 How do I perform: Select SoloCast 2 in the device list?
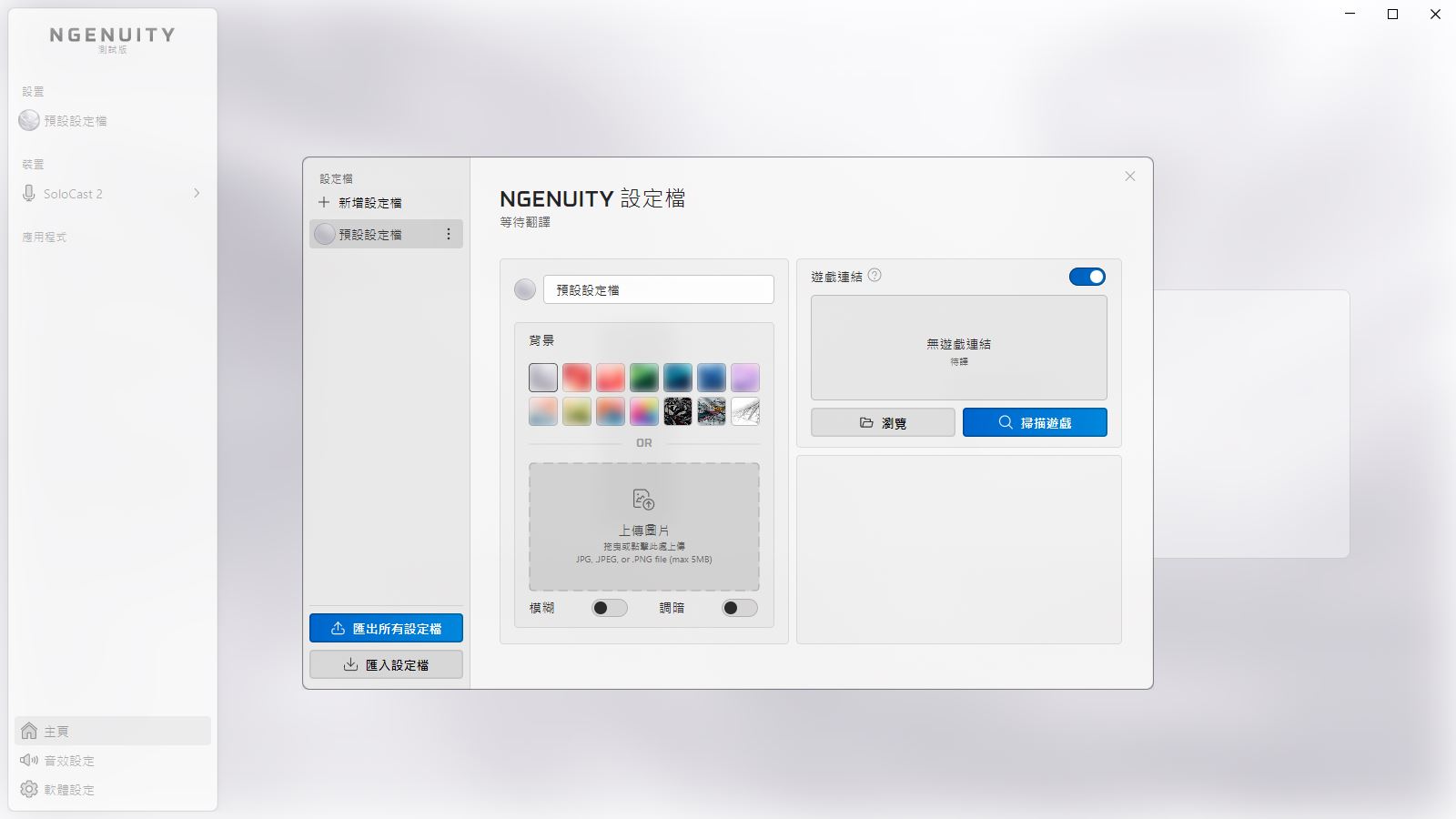click(x=111, y=194)
